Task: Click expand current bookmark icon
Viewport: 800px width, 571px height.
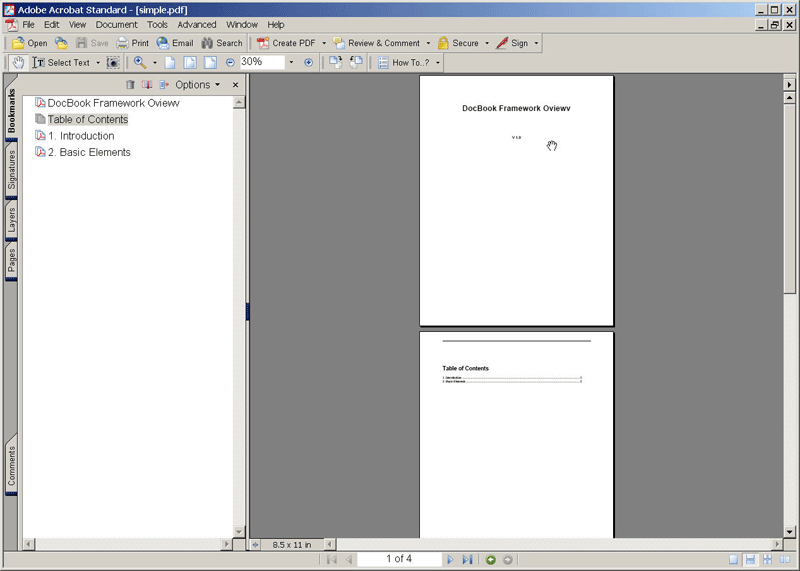Action: click(x=164, y=85)
